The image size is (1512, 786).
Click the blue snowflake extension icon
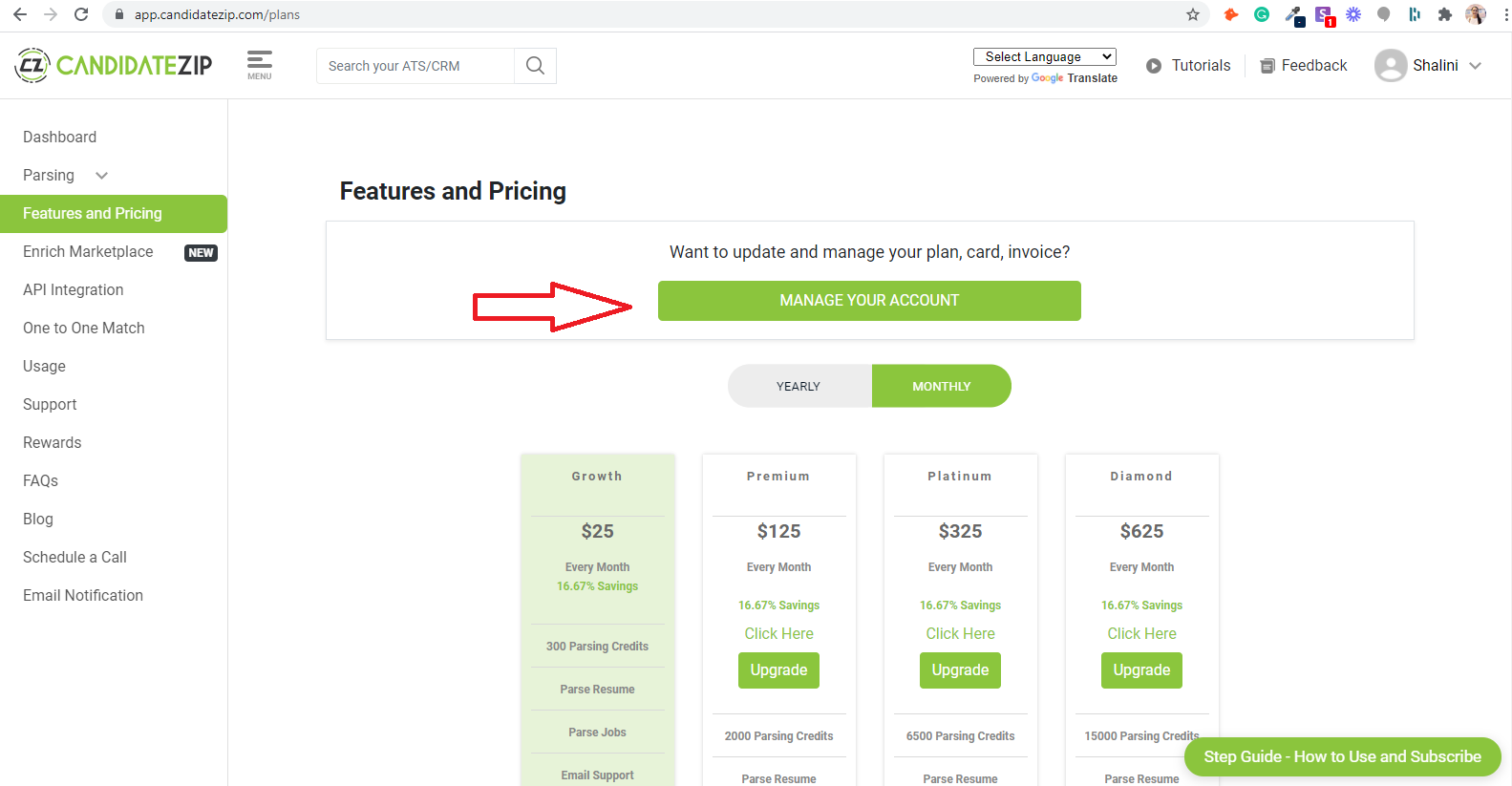click(1353, 14)
